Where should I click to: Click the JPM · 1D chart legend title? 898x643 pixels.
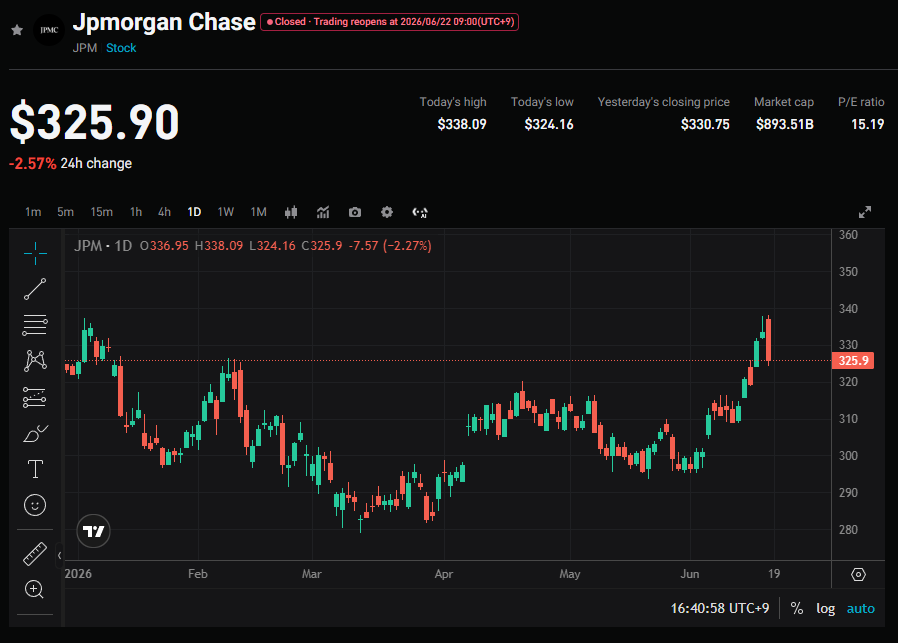coord(103,246)
